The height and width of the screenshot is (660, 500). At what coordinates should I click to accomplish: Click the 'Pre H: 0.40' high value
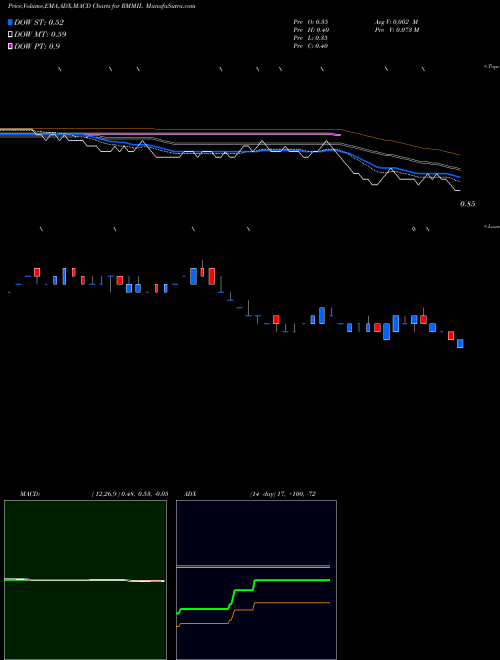(x=311, y=30)
